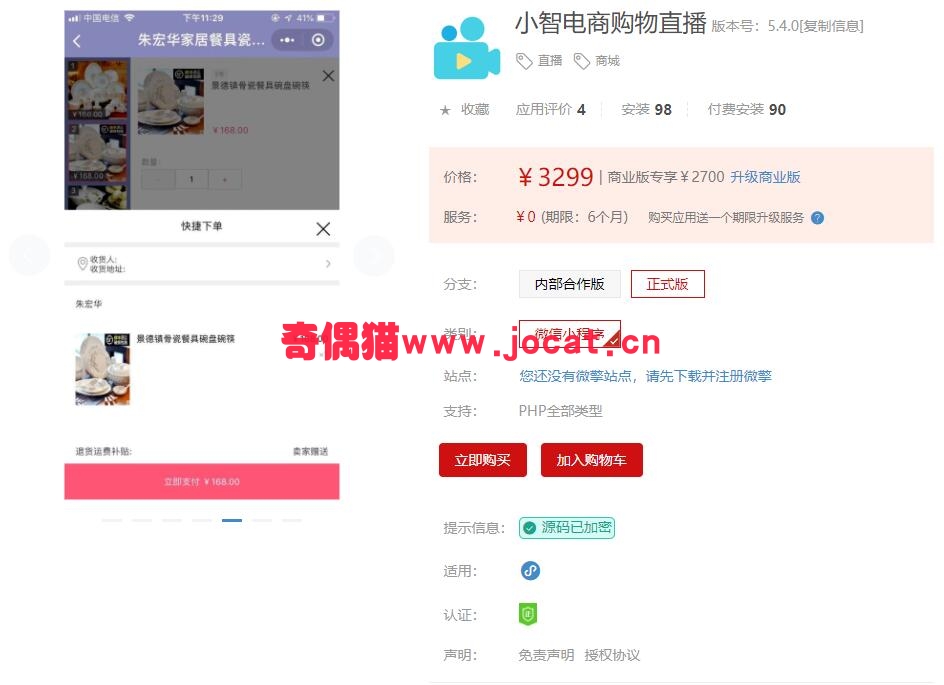Viewport: 944px width, 685px height.
Task: Click the 商城 tag
Action: (607, 61)
